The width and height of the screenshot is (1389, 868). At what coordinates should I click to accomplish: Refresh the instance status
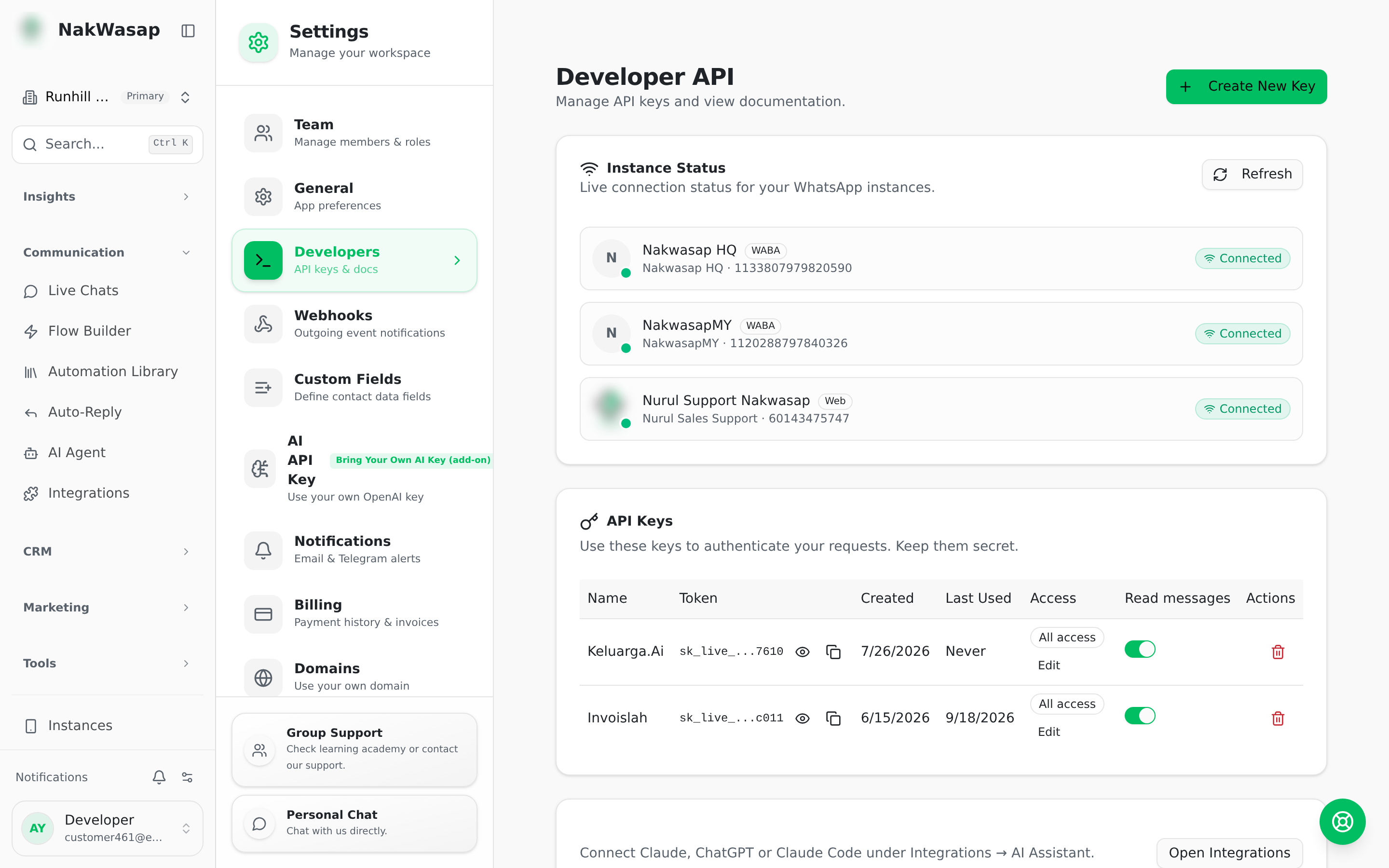[1252, 175]
